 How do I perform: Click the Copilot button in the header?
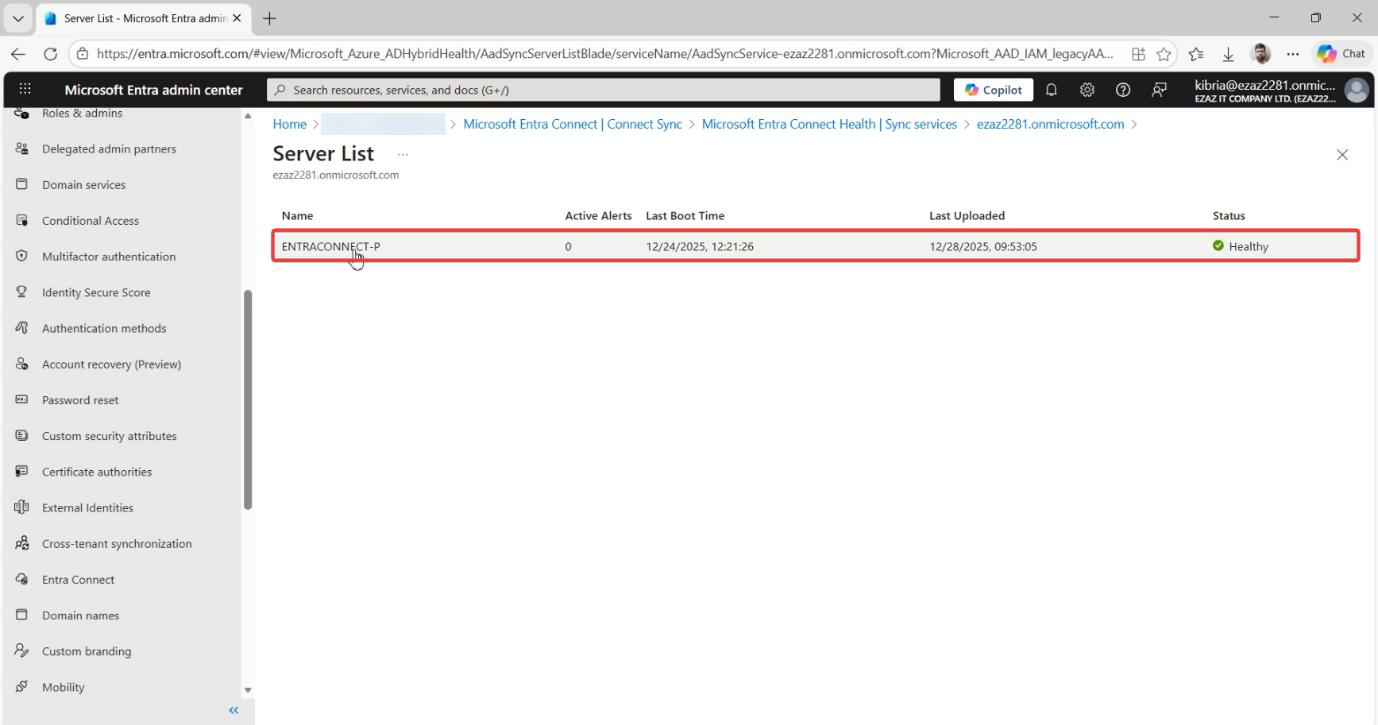pos(993,90)
